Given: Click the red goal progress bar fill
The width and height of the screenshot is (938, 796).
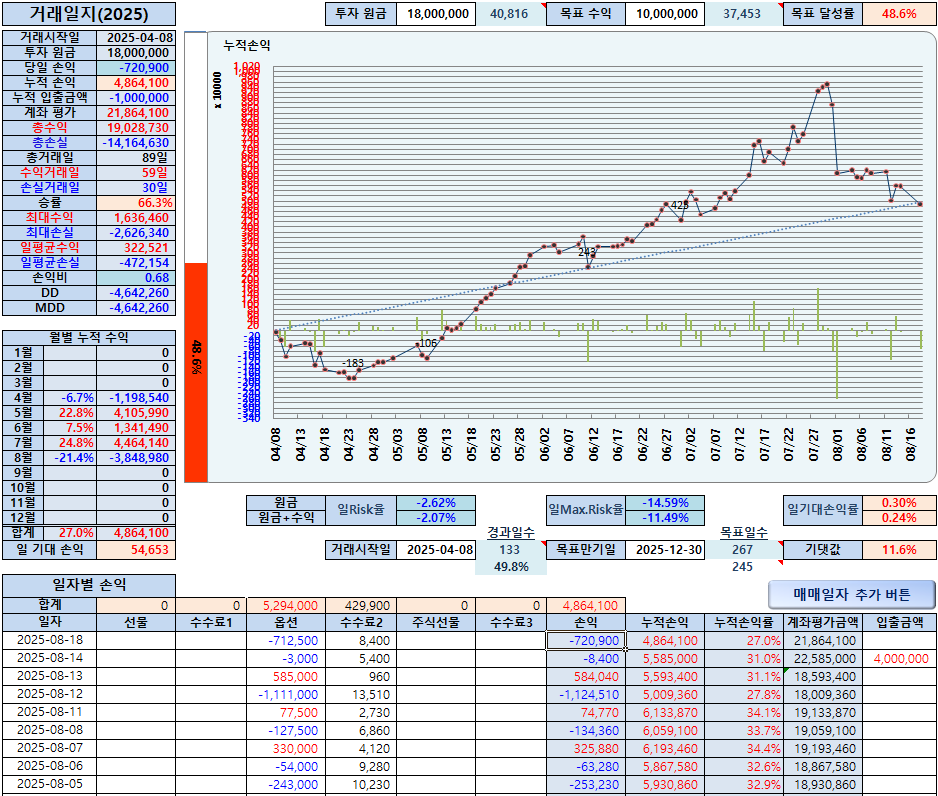Looking at the screenshot, I should [196, 372].
